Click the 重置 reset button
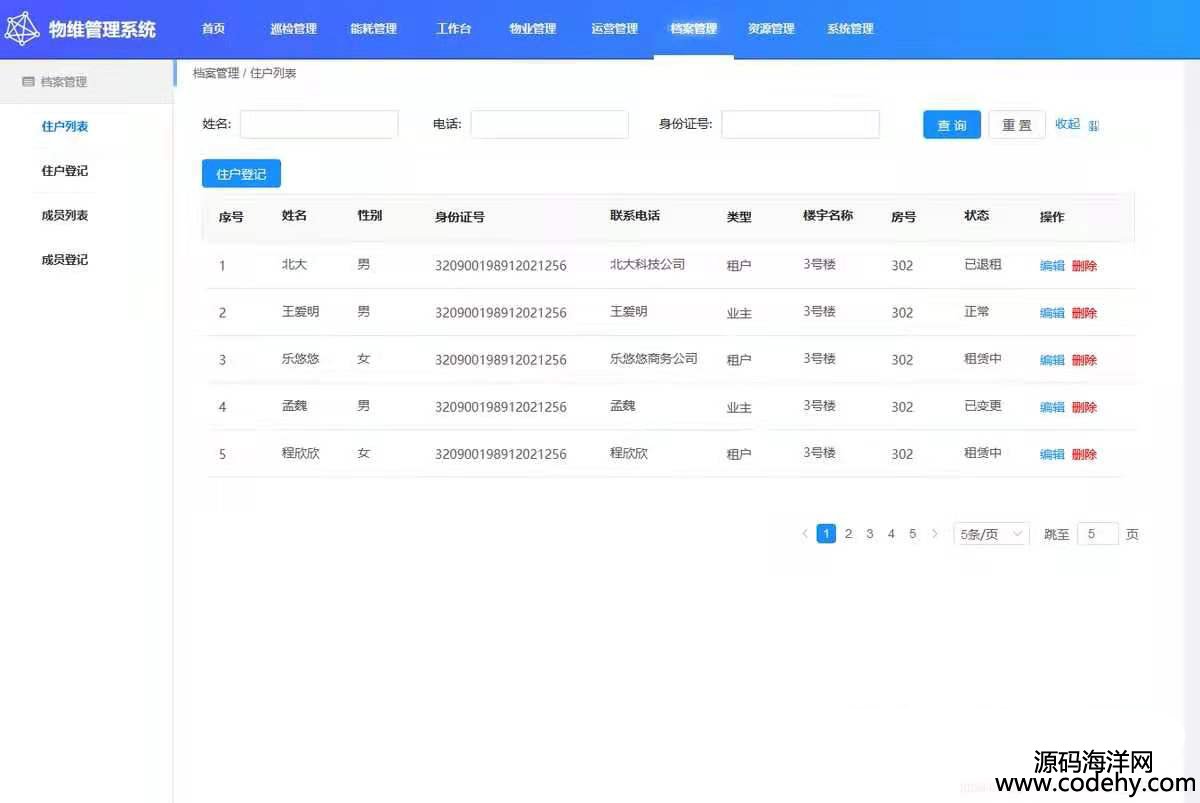Image resolution: width=1200 pixels, height=803 pixels. pos(1017,125)
